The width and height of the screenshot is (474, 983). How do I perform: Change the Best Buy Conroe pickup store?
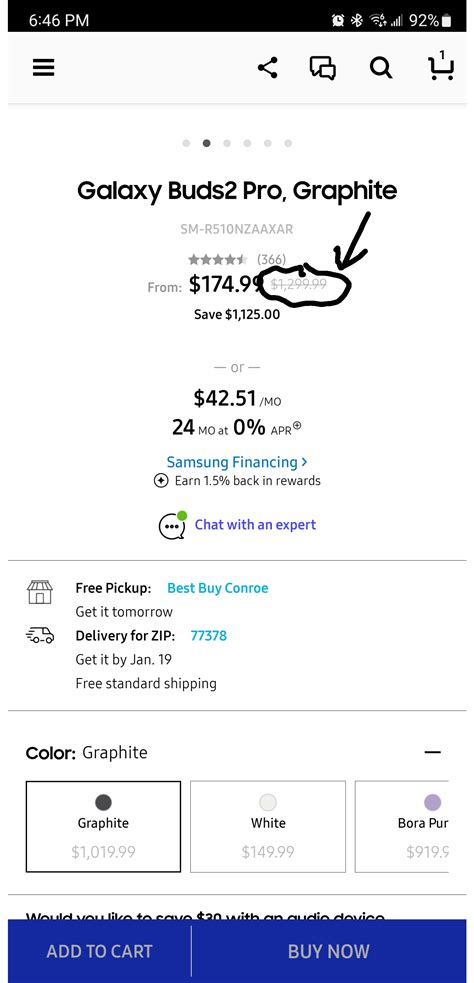click(218, 588)
